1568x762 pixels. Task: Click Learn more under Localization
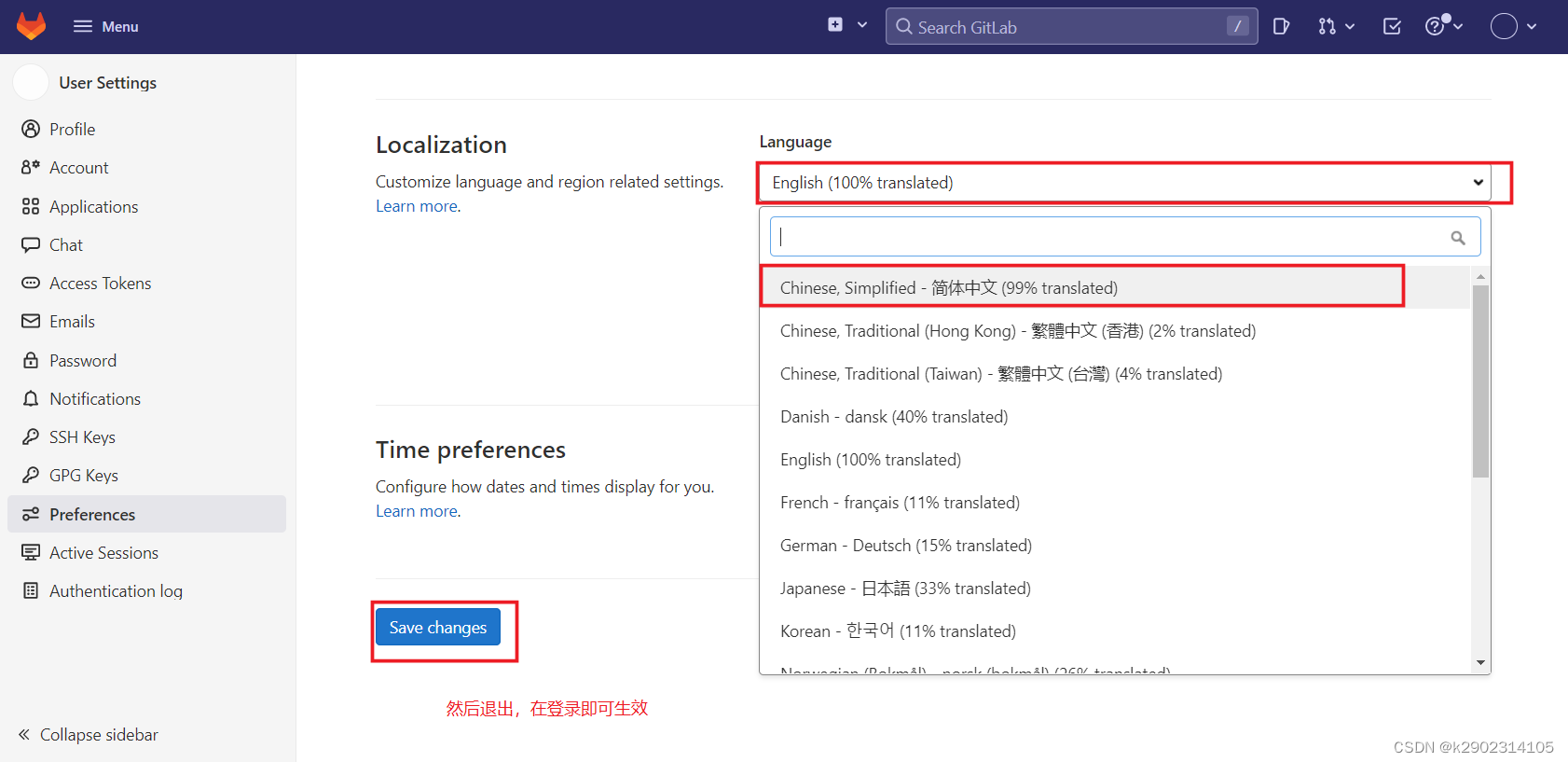[x=417, y=206]
